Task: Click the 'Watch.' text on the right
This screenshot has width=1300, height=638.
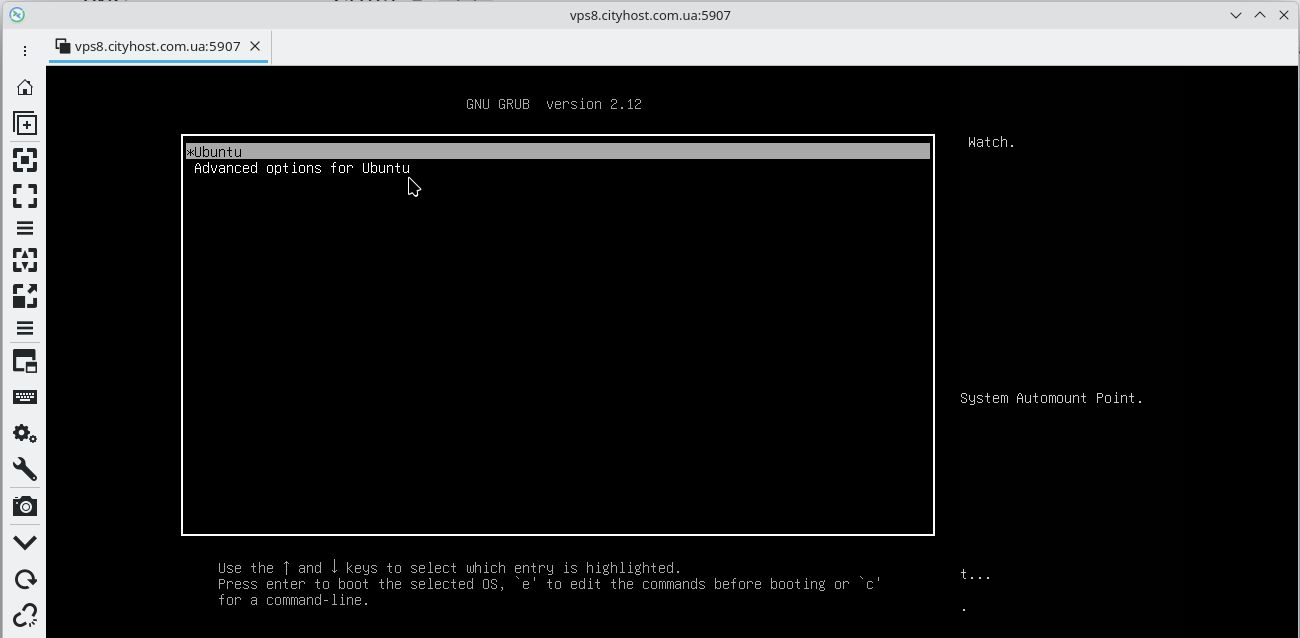Action: coord(991,142)
